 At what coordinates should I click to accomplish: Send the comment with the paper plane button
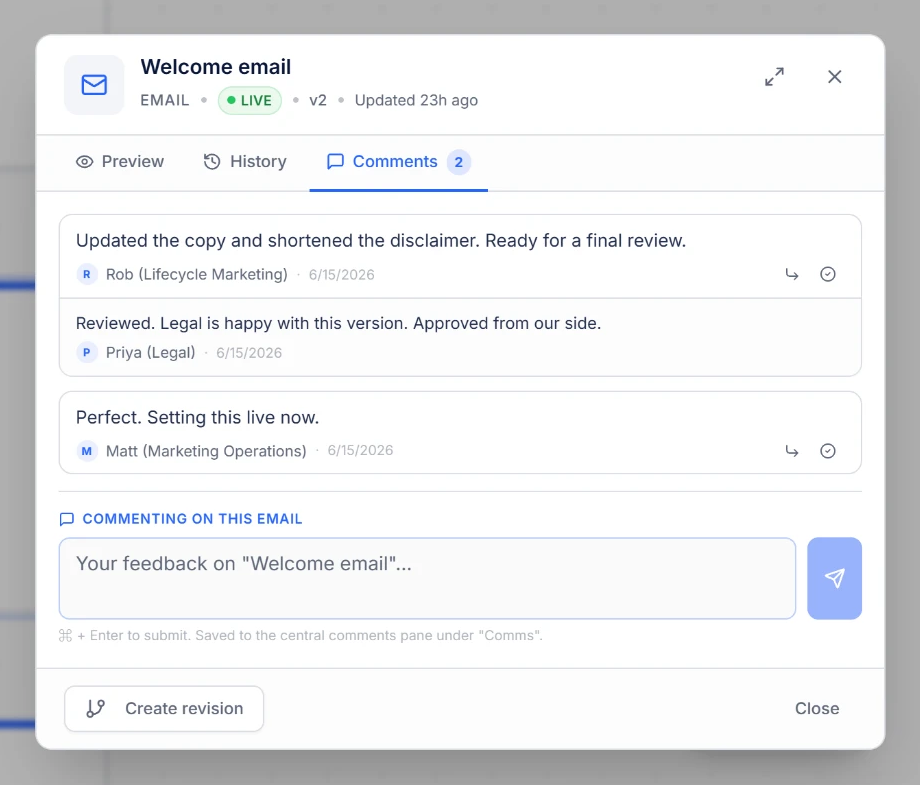point(834,578)
